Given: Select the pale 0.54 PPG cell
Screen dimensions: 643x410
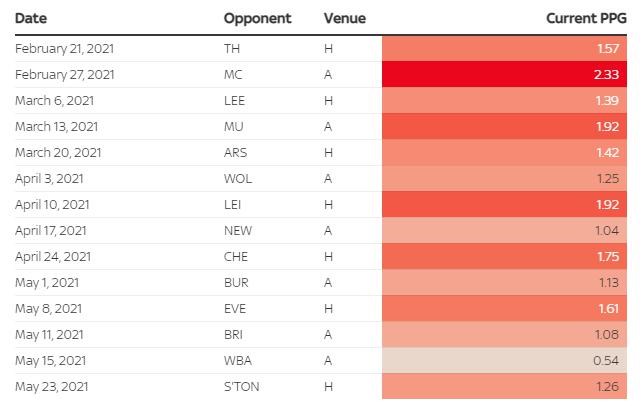Looking at the screenshot, I should click(x=504, y=360).
